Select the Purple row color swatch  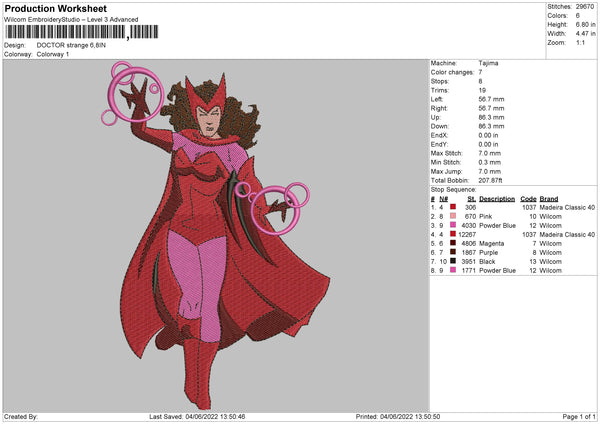[x=453, y=252]
